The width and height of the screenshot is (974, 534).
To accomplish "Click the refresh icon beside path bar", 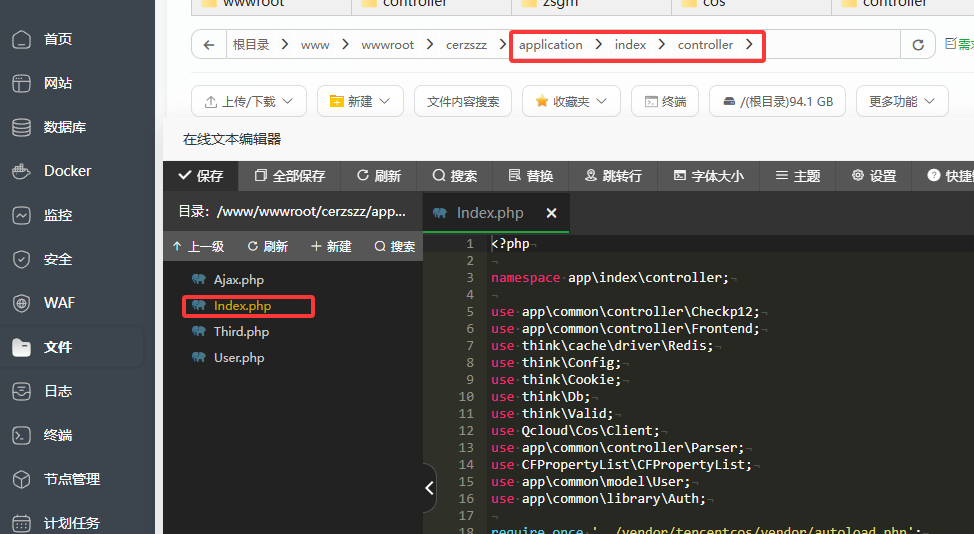I will point(917,45).
